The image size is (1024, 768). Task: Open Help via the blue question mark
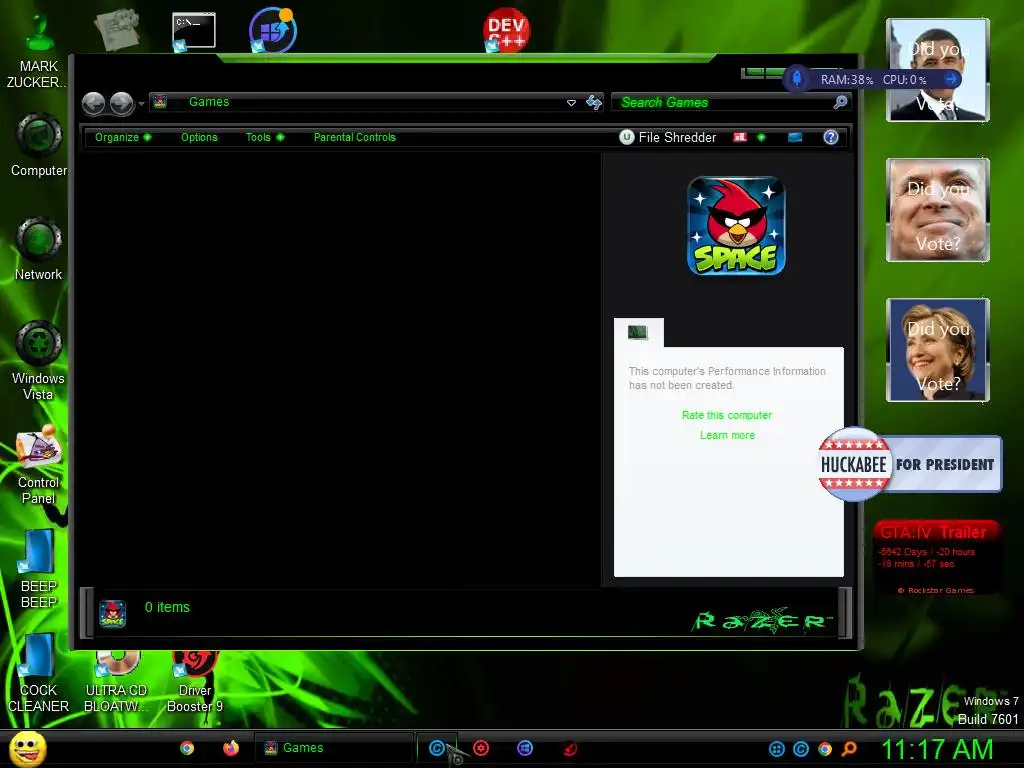(x=831, y=137)
